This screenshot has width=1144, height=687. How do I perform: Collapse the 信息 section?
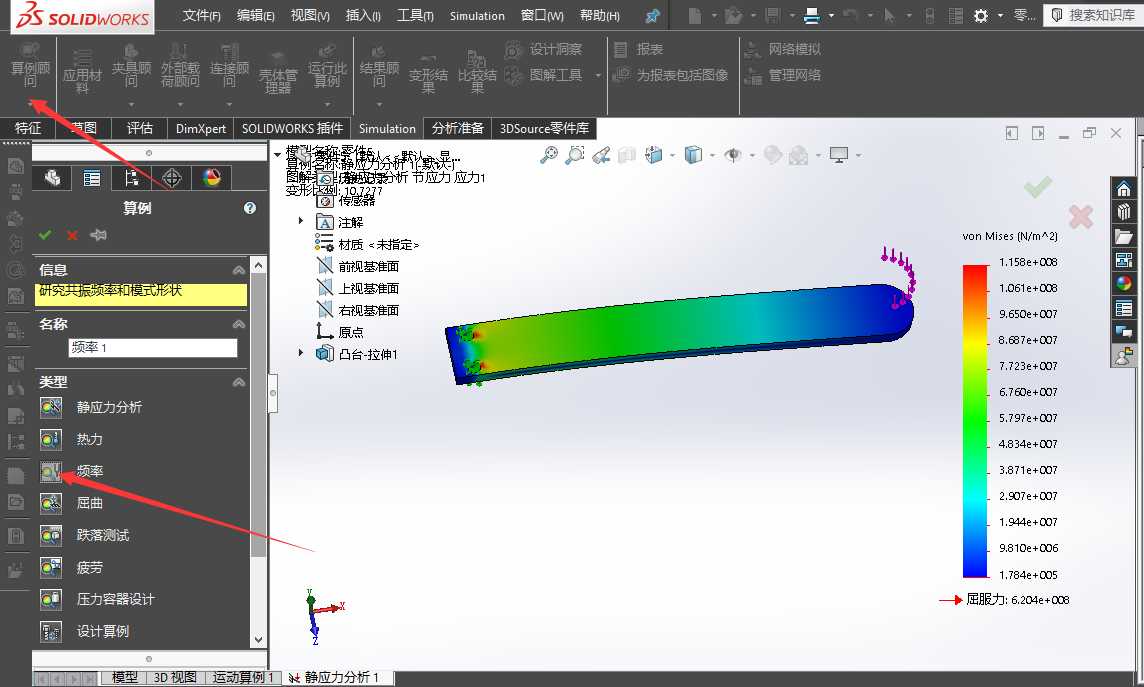point(239,270)
